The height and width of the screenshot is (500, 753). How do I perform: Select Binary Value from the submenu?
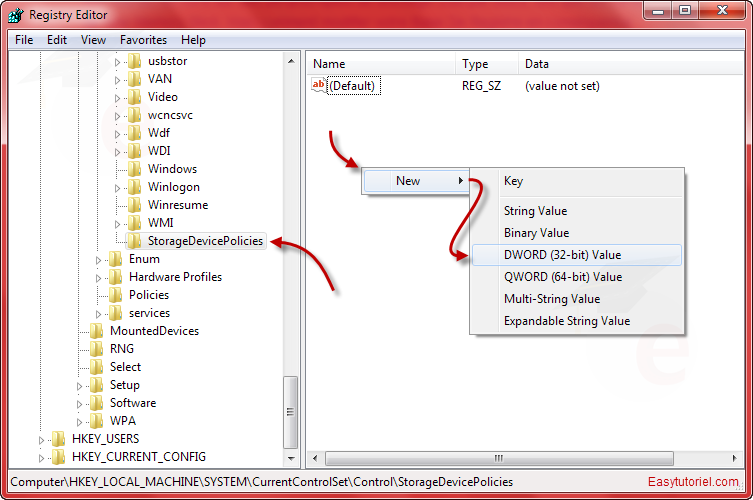[577, 233]
